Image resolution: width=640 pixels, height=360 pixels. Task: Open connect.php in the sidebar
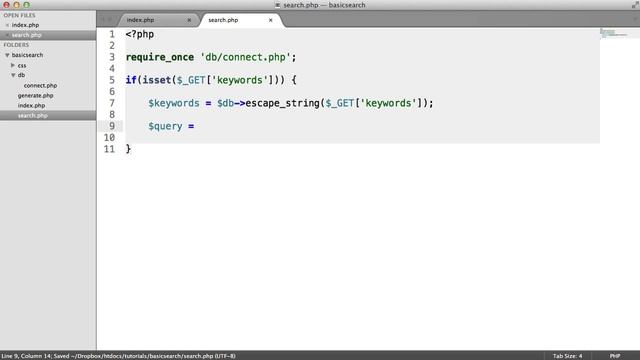40,85
